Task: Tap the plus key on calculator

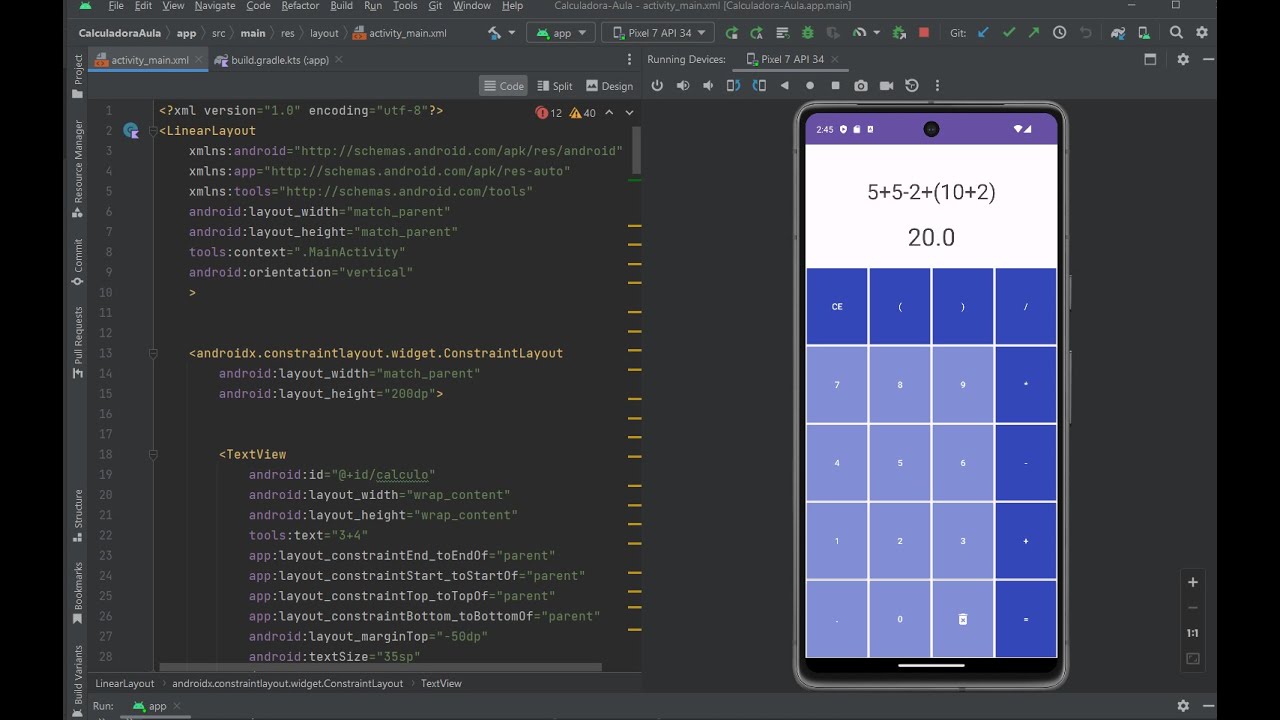Action: (1026, 541)
